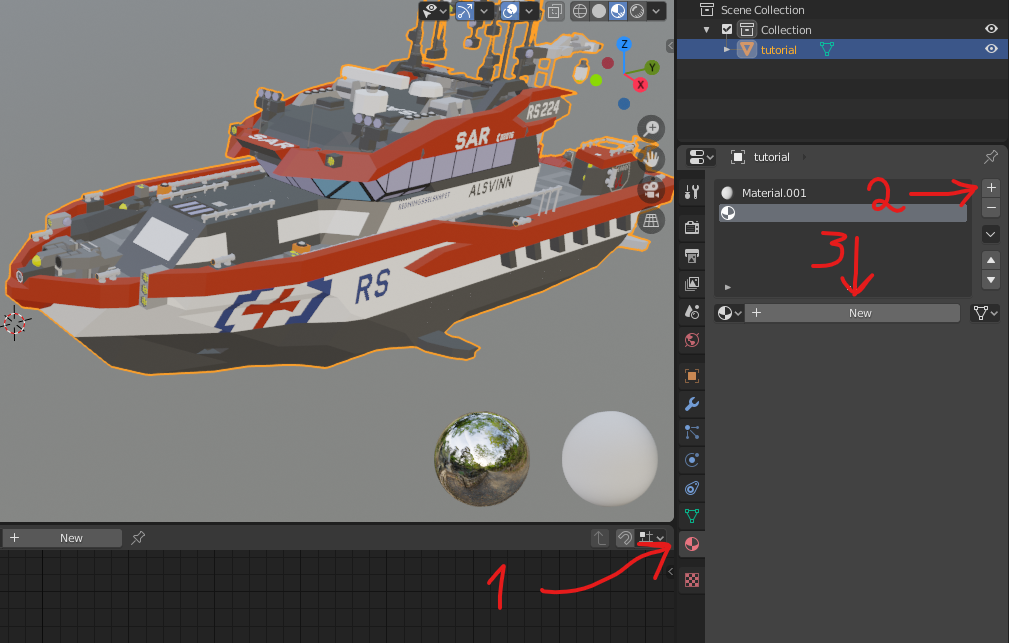Expand the viewport sidebar arrow
The height and width of the screenshot is (643, 1009).
(x=670, y=45)
